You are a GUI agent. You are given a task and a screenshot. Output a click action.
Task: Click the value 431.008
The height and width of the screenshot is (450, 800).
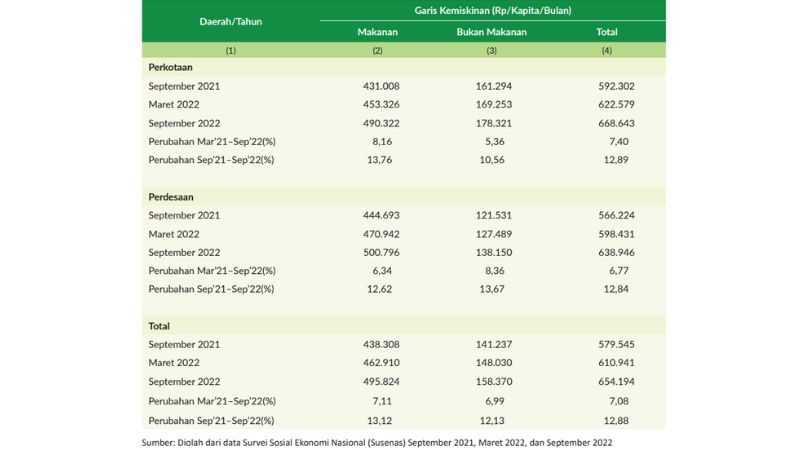pos(381,86)
